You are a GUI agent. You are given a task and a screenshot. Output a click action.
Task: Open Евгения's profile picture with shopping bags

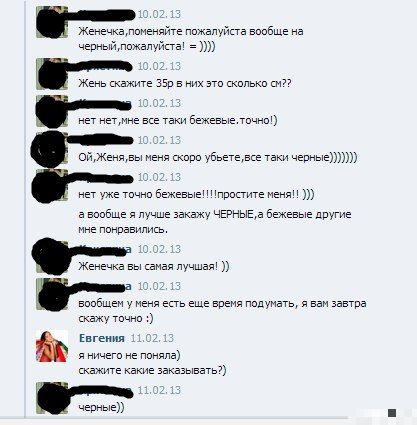click(52, 346)
